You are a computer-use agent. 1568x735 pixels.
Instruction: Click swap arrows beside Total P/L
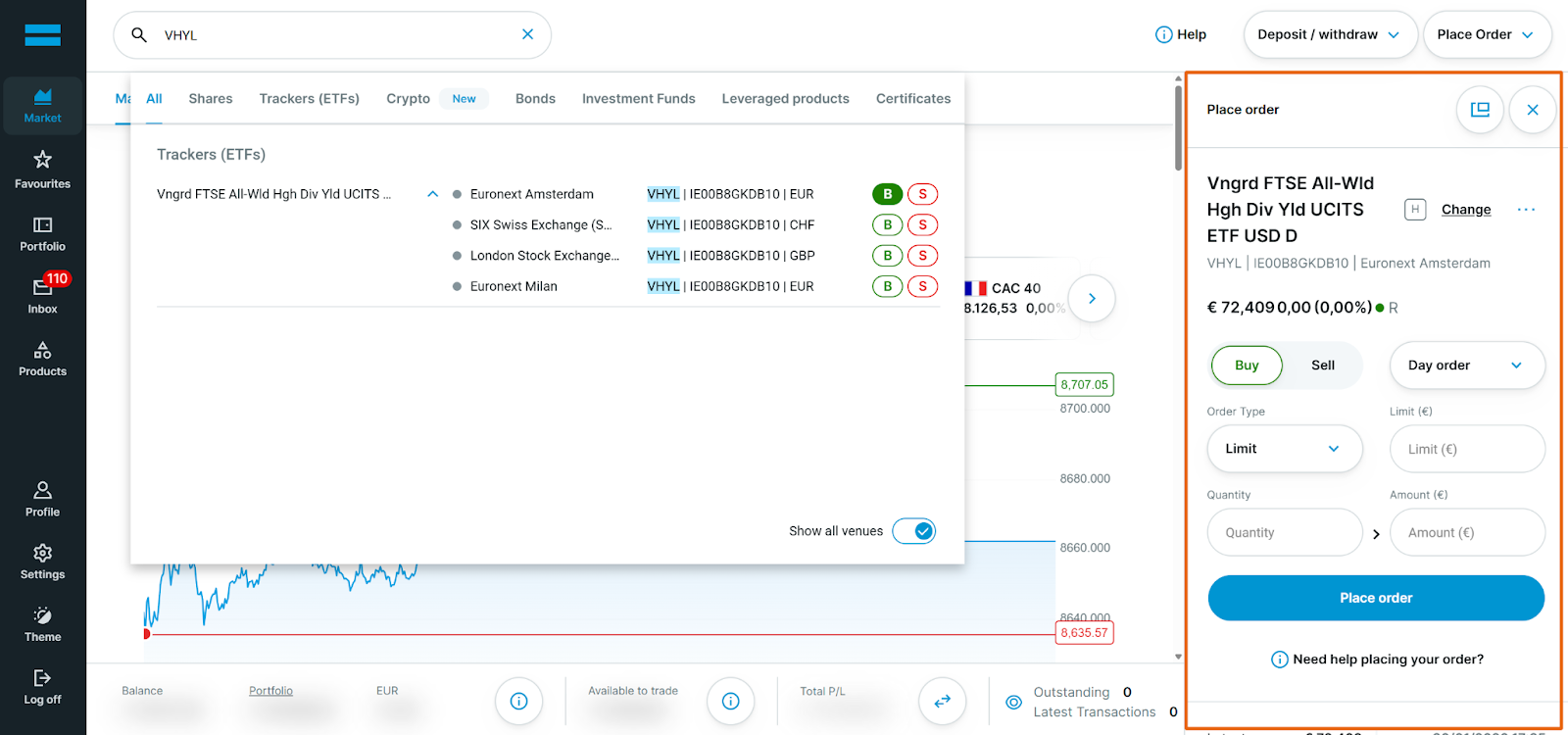942,701
